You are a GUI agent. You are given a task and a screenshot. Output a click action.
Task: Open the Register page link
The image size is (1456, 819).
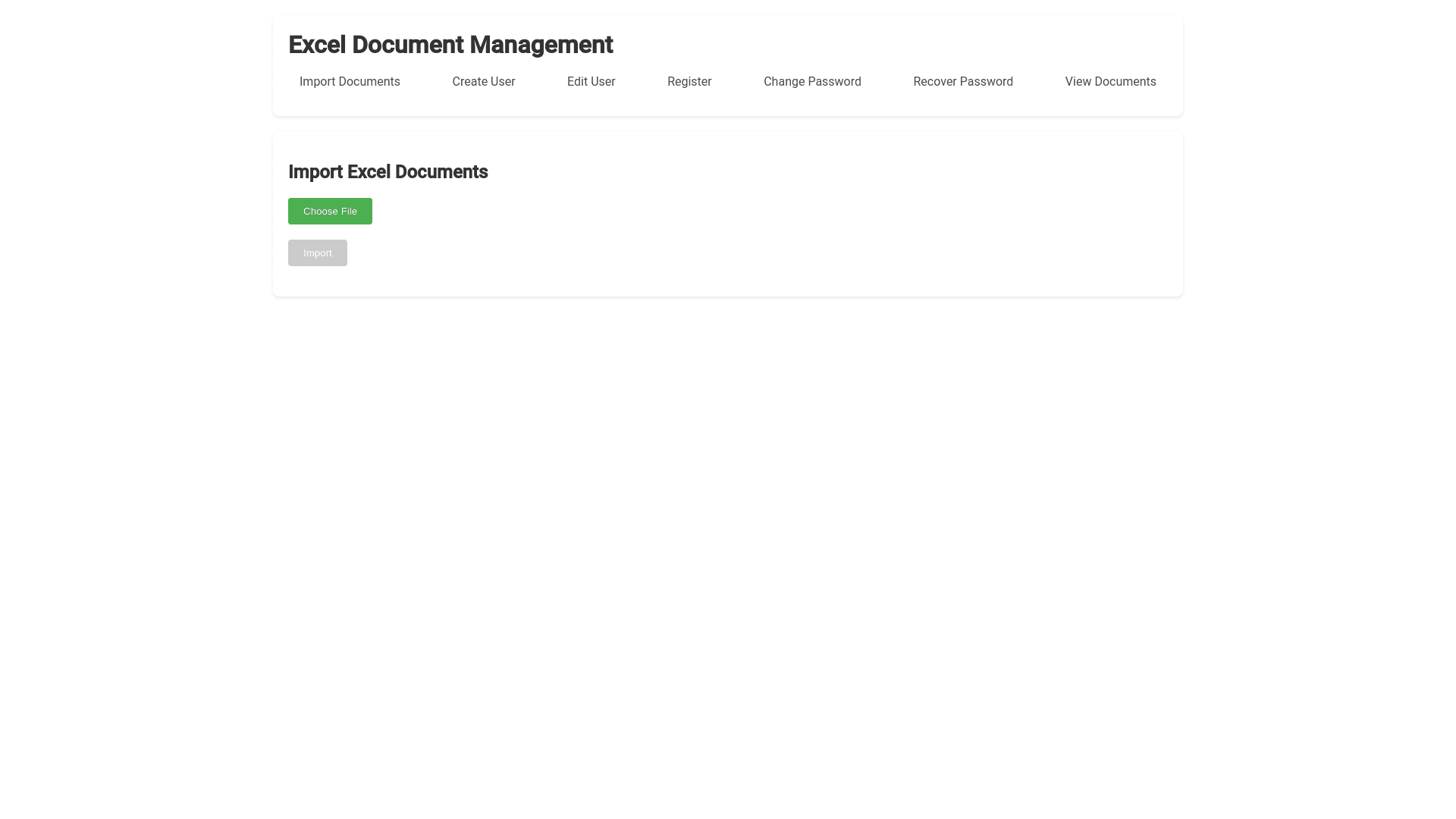pyautogui.click(x=689, y=82)
